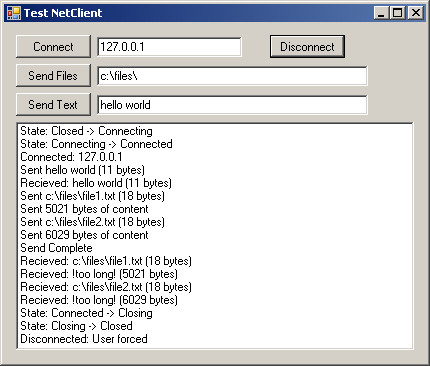
Task: Focus the 127.0.0.1 address field
Action: (169, 47)
